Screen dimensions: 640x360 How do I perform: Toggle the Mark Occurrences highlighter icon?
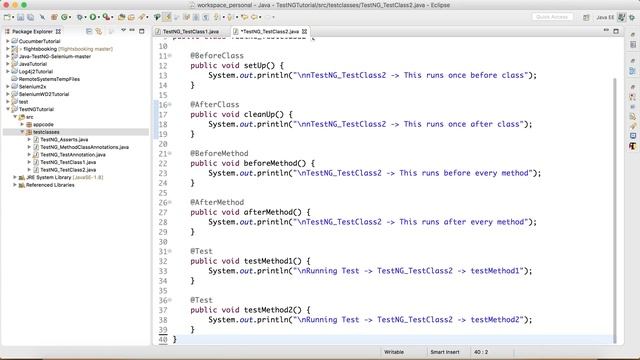167,17
